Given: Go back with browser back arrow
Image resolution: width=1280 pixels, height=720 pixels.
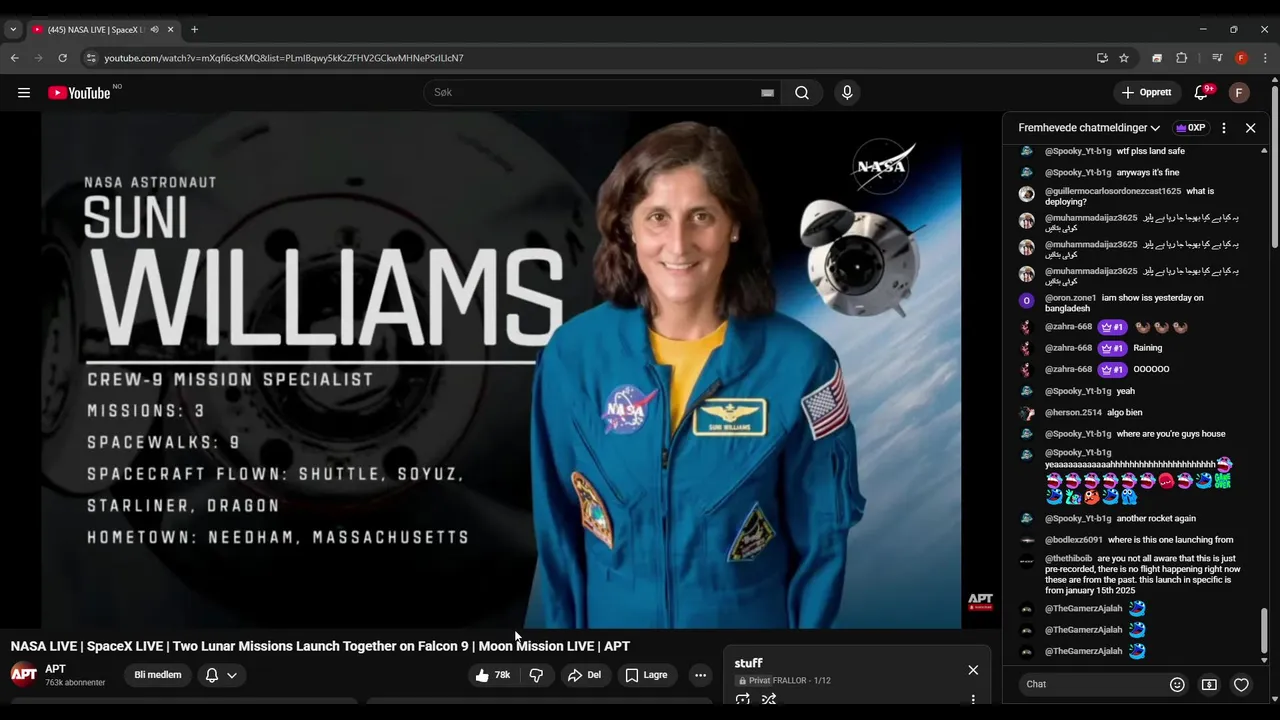Looking at the screenshot, I should (14, 58).
